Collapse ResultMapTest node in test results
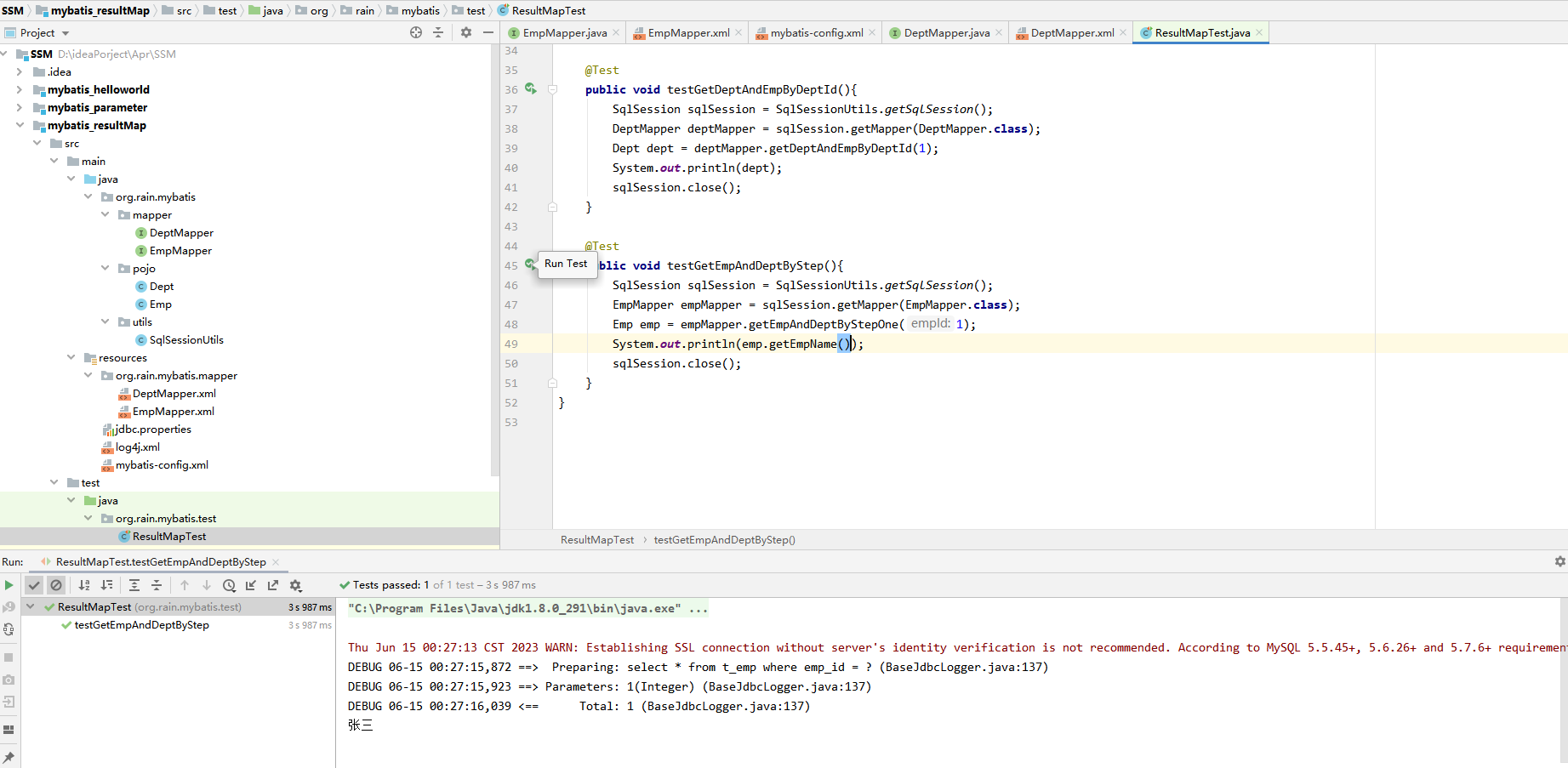 point(31,606)
